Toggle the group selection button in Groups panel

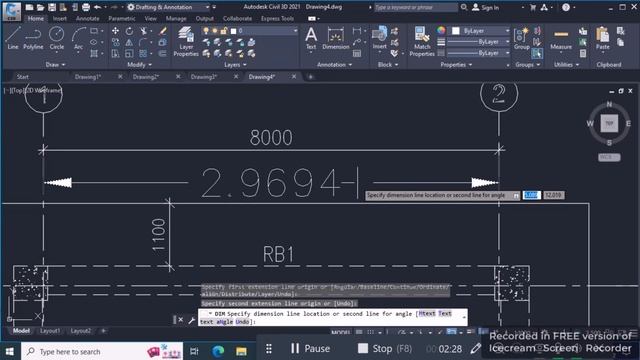coord(537,53)
